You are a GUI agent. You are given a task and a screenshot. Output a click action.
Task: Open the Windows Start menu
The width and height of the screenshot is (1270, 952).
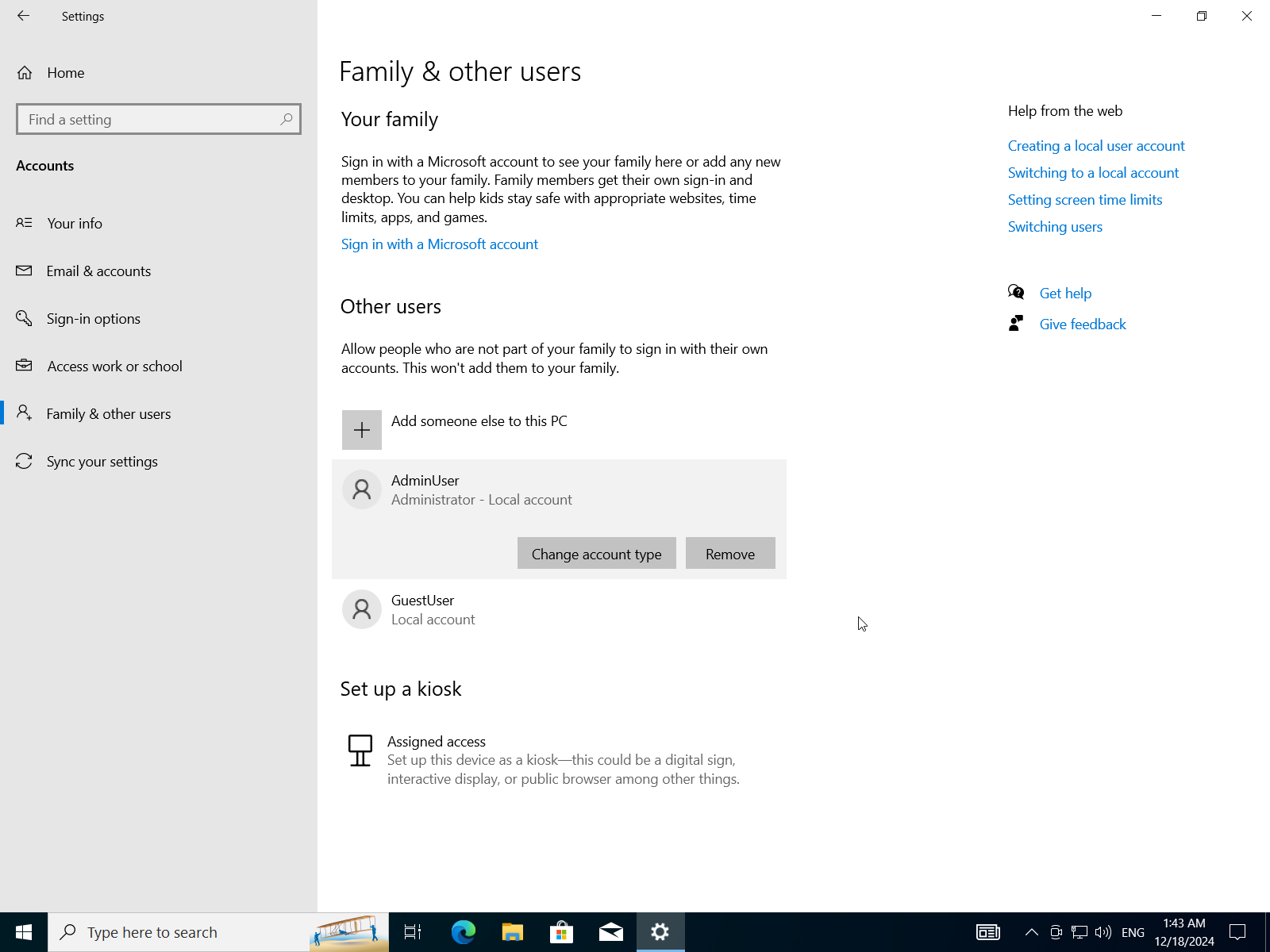tap(24, 932)
